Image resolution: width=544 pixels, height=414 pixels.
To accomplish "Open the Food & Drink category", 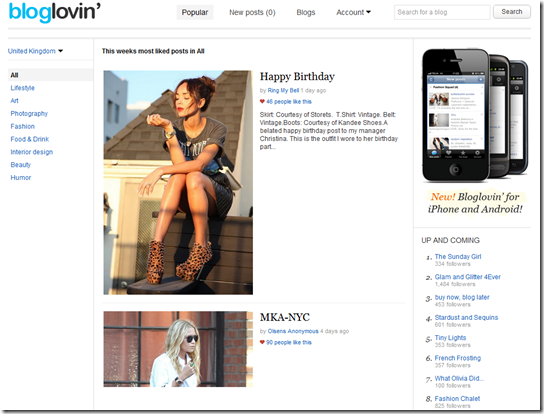I will pyautogui.click(x=29, y=139).
